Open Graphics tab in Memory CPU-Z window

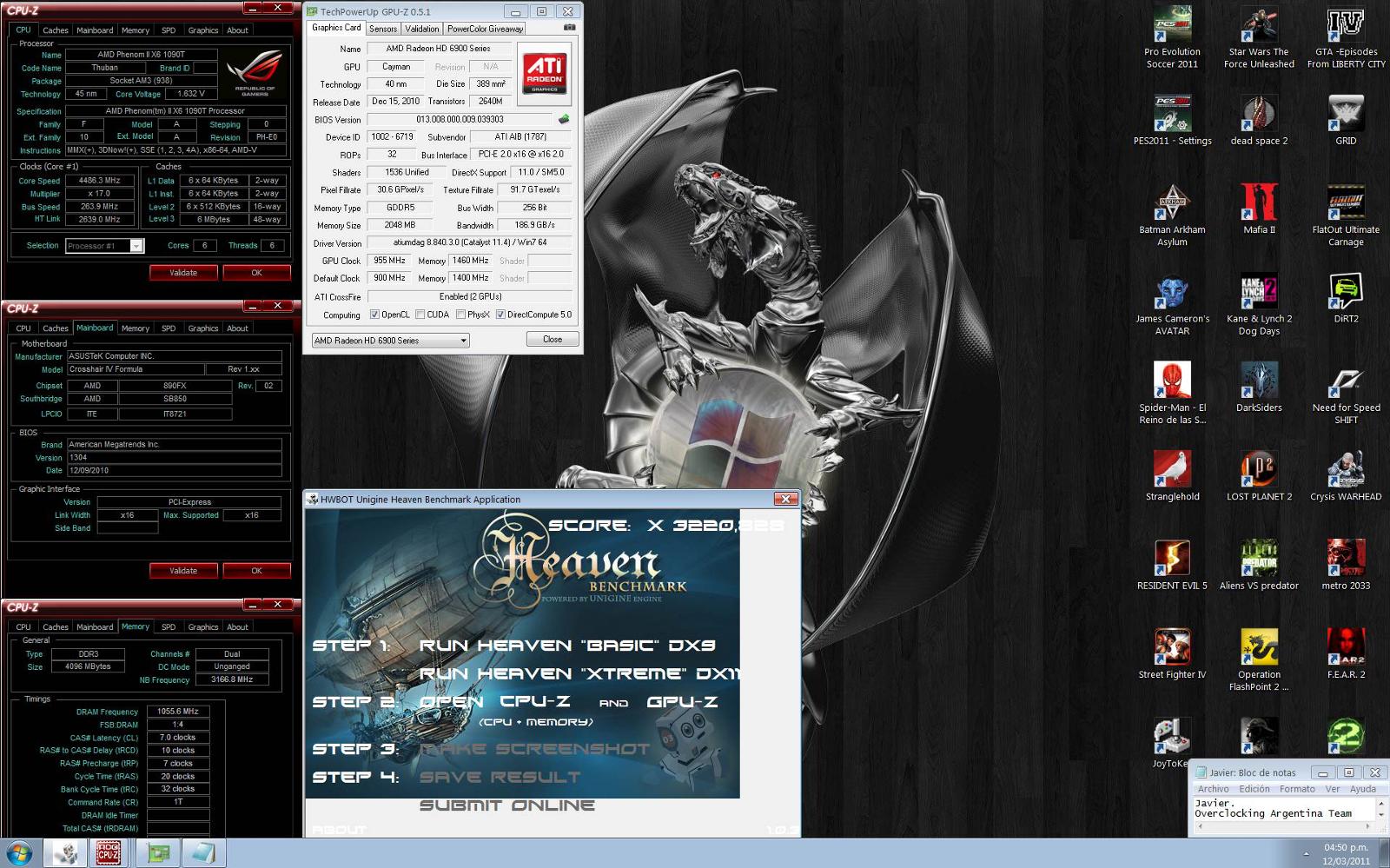click(x=203, y=627)
